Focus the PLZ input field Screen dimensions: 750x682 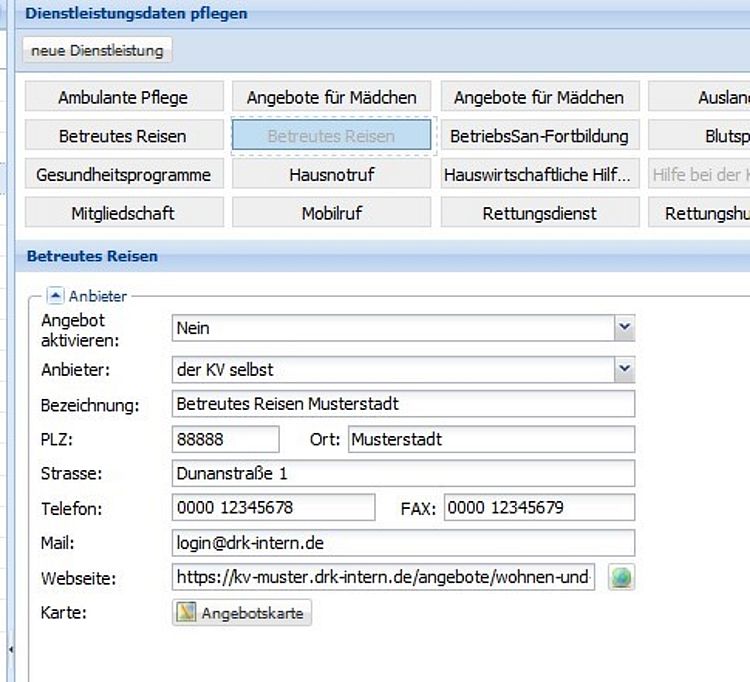click(225, 439)
